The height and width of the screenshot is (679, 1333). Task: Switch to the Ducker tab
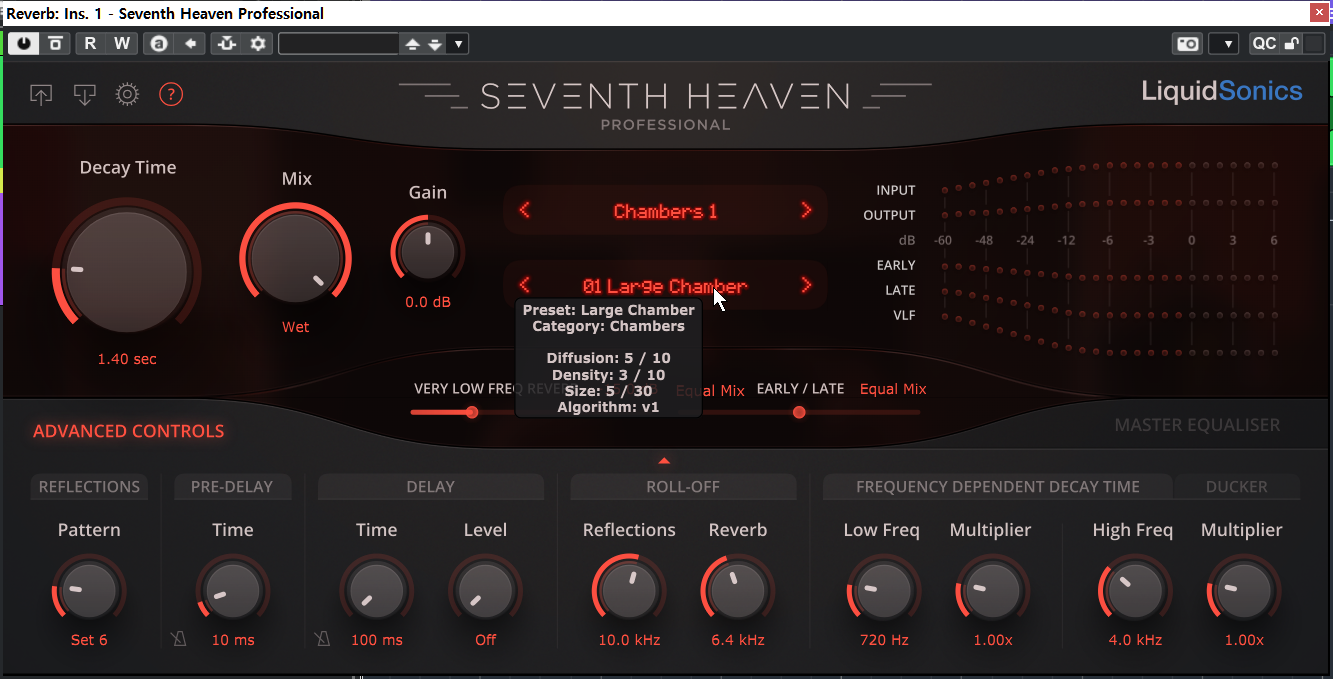(1237, 487)
